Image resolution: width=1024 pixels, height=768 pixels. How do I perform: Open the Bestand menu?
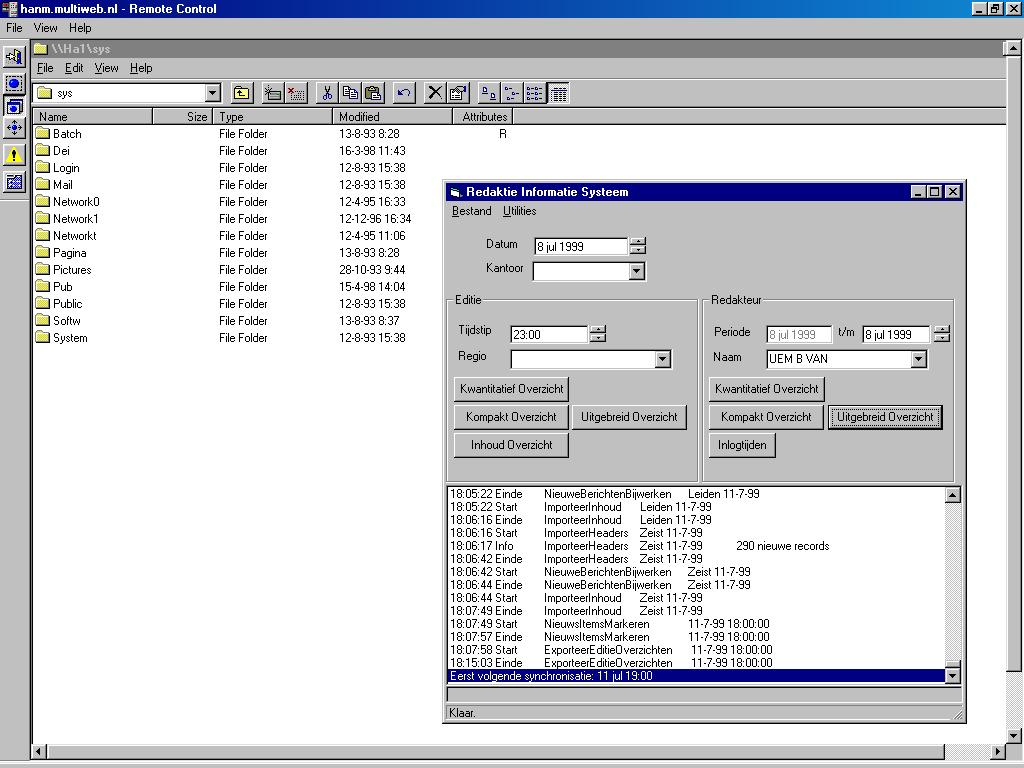coord(471,211)
